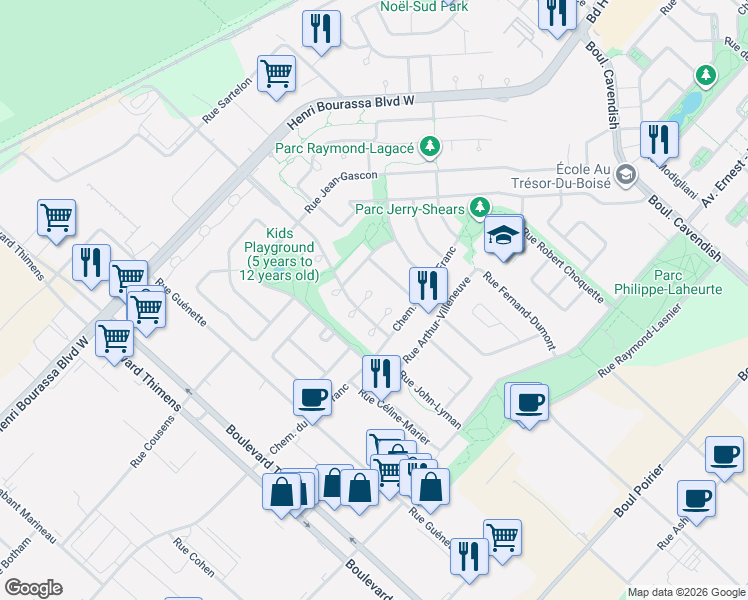Click the Rue Cohen street label
748x600 pixels.
[x=194, y=557]
